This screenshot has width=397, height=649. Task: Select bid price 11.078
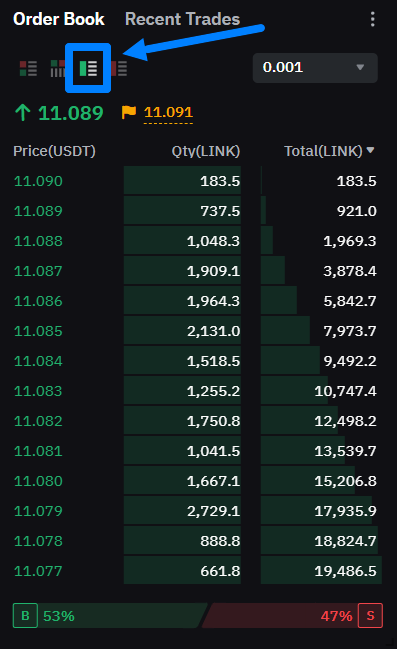point(38,541)
